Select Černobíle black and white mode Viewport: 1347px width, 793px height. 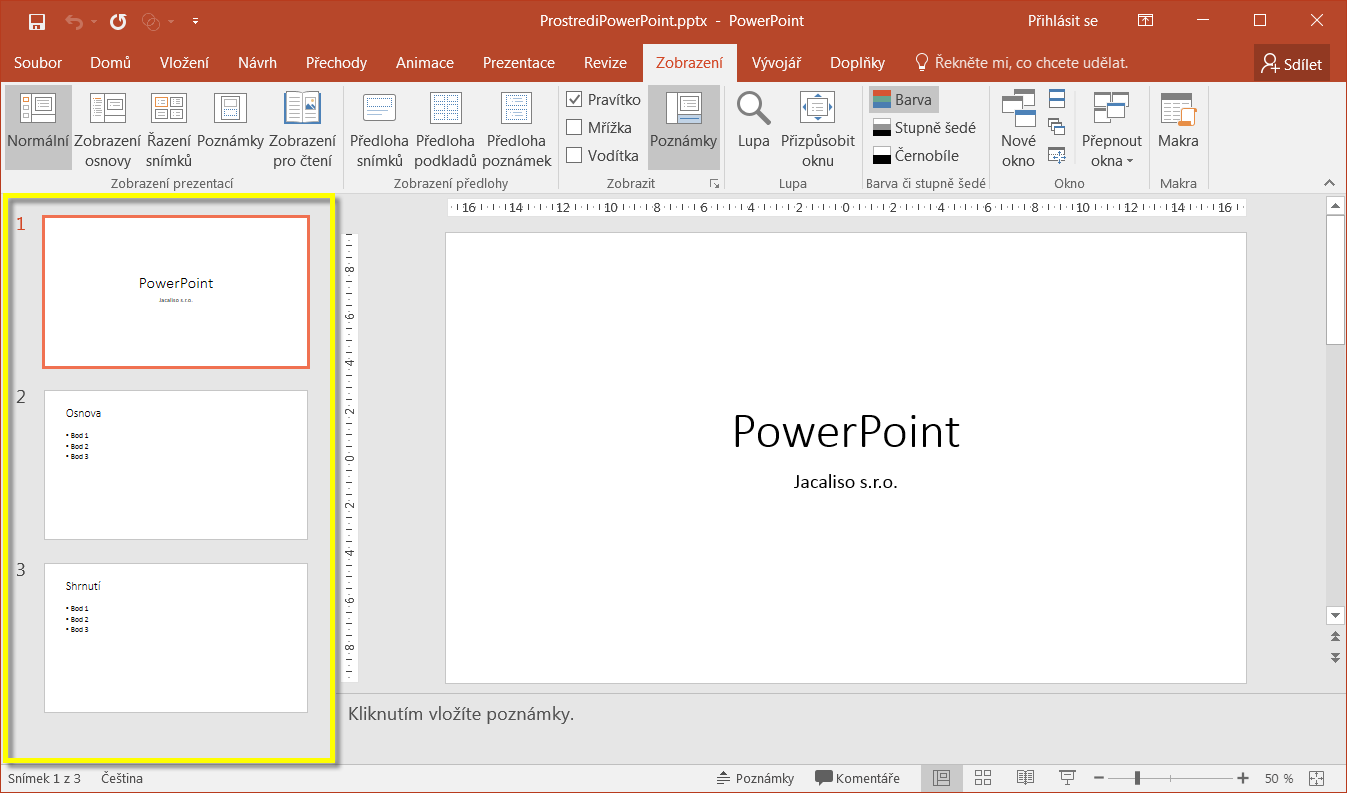pyautogui.click(x=915, y=156)
